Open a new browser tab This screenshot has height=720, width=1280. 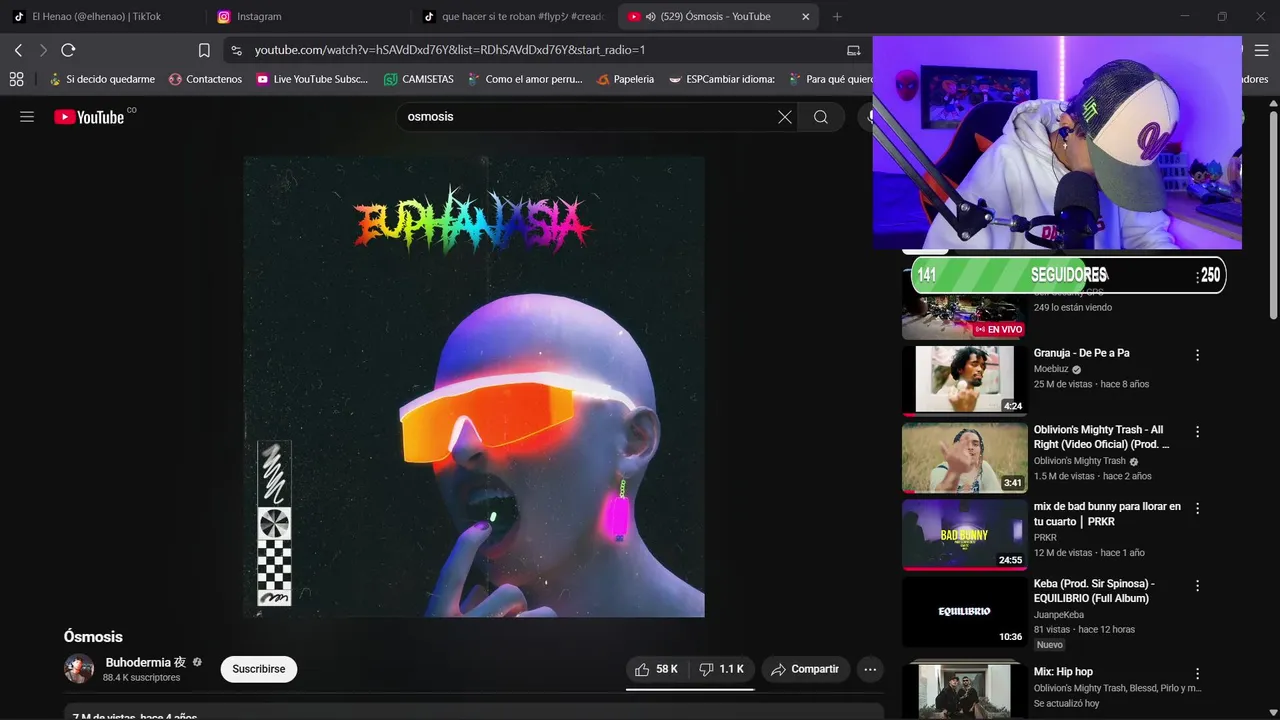pos(837,16)
